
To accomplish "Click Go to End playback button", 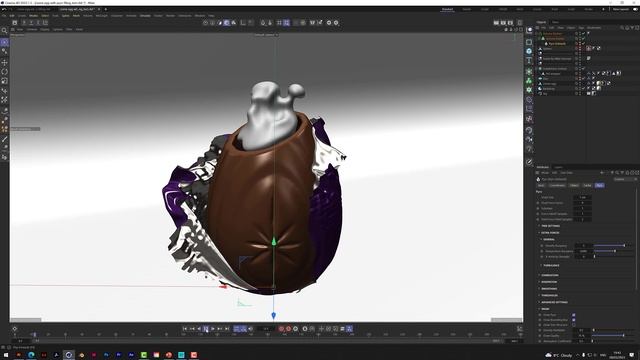I will click(227, 329).
